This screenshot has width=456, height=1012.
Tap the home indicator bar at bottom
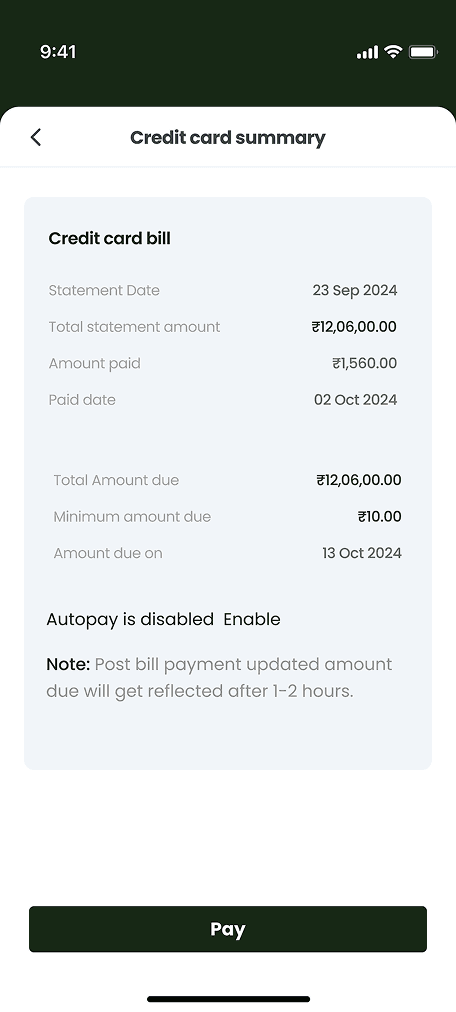tap(228, 999)
